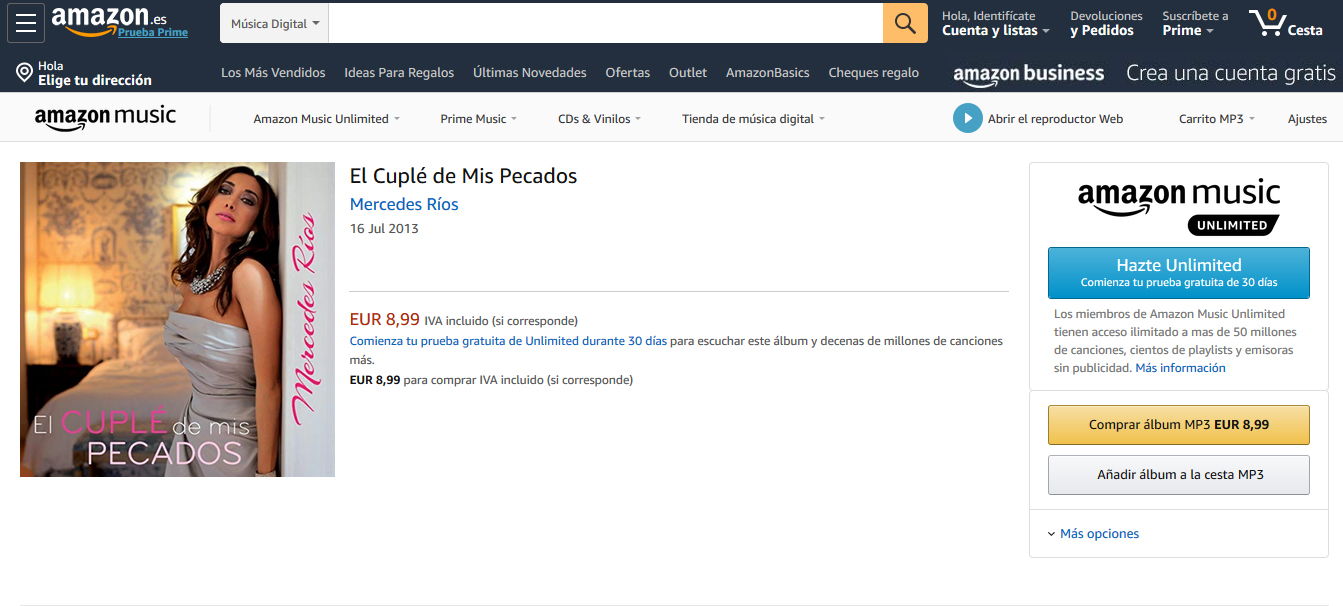Click the play icon for web player
The image size is (1343, 606).
click(967, 118)
